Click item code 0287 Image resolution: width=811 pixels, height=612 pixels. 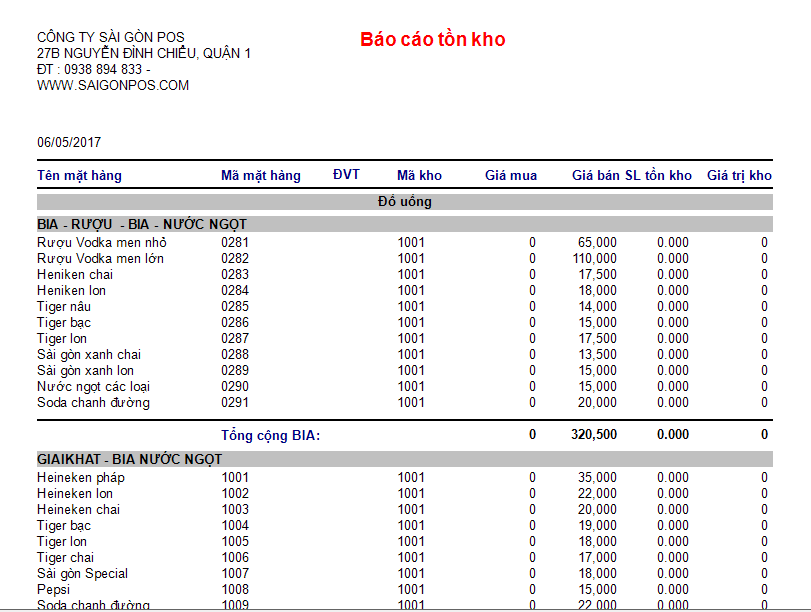pyautogui.click(x=235, y=339)
